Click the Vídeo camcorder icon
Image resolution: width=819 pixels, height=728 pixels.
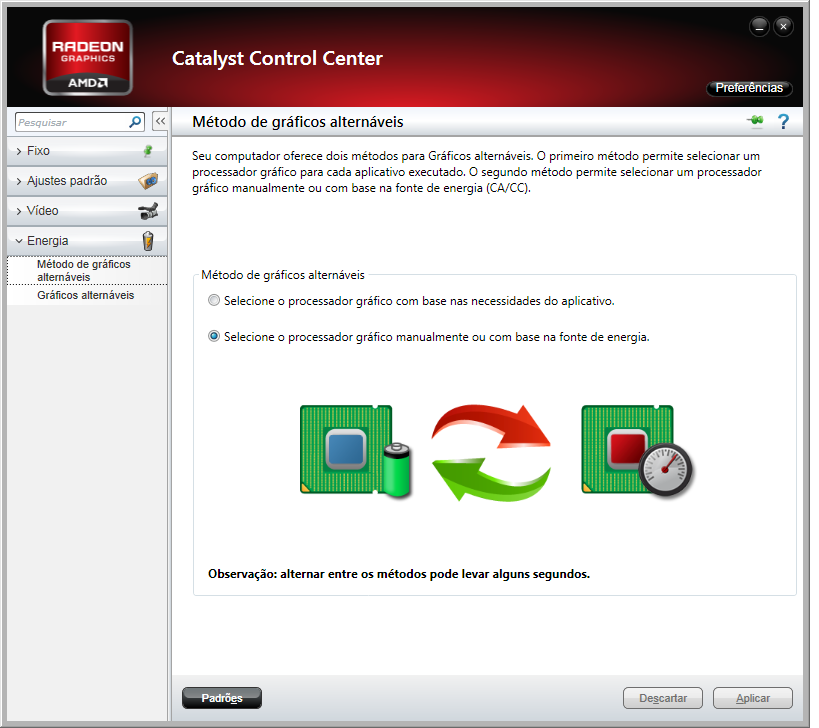click(148, 211)
